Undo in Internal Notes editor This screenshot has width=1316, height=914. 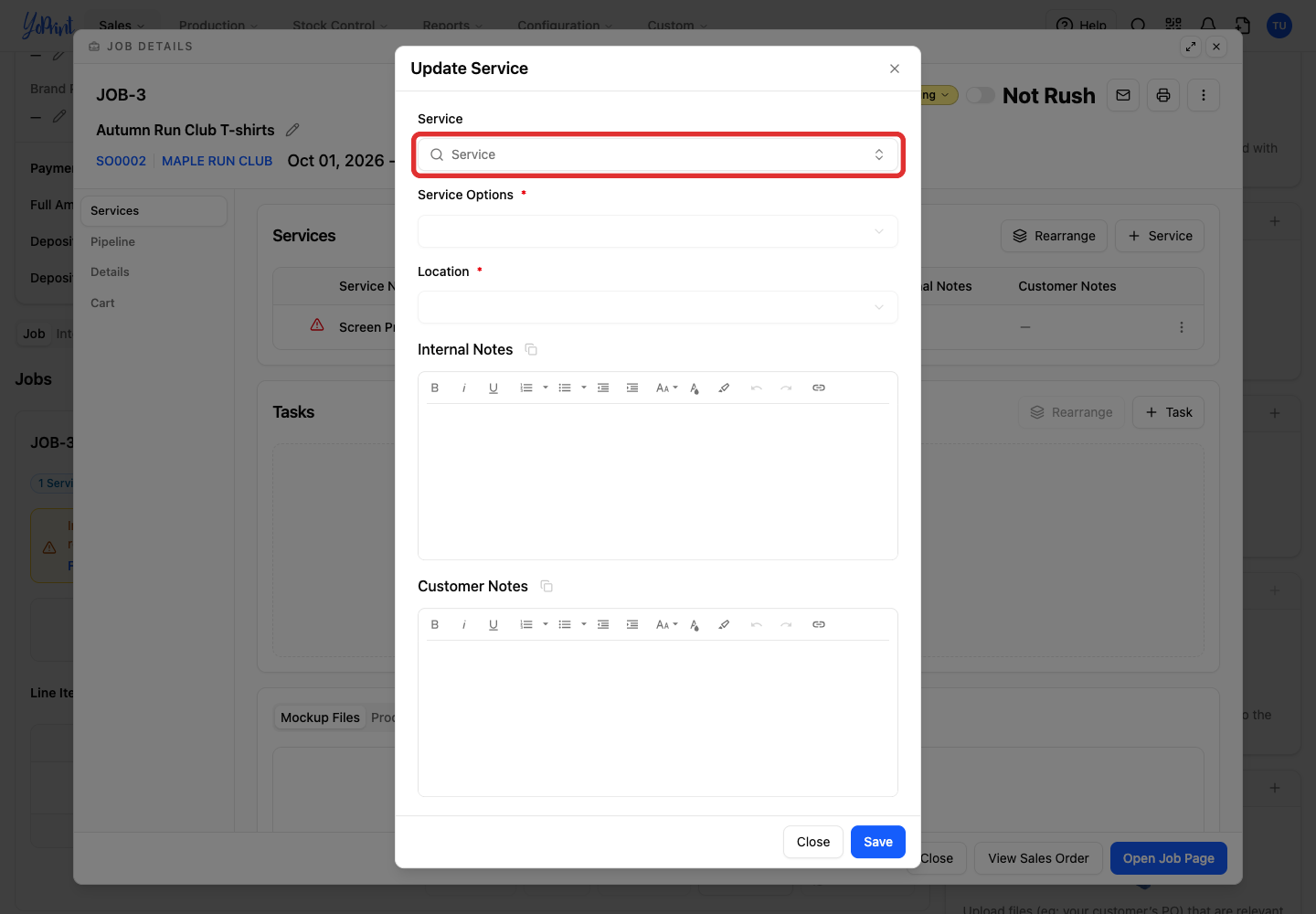(757, 388)
